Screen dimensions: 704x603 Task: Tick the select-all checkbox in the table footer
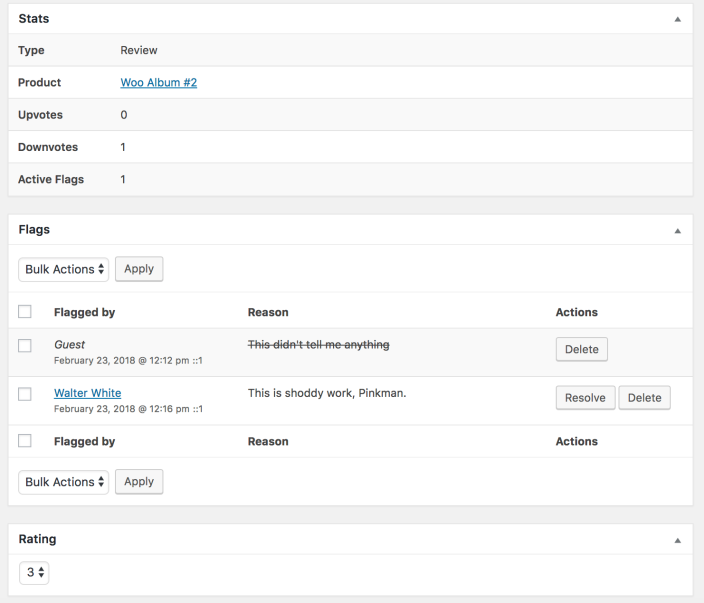(25, 441)
